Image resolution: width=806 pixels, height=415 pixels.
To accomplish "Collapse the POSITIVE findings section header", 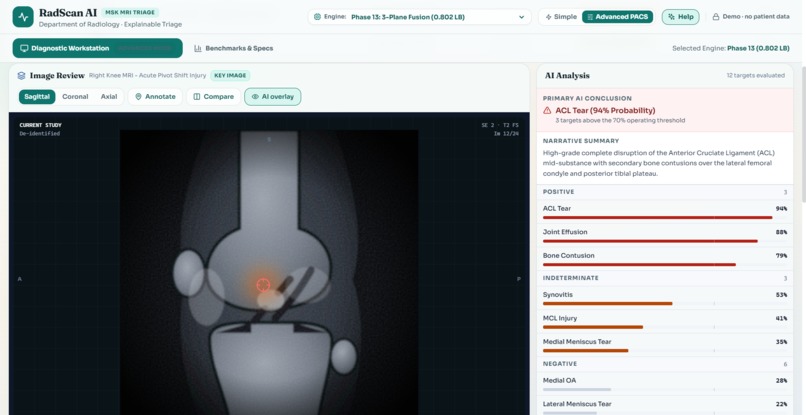I will pos(665,192).
